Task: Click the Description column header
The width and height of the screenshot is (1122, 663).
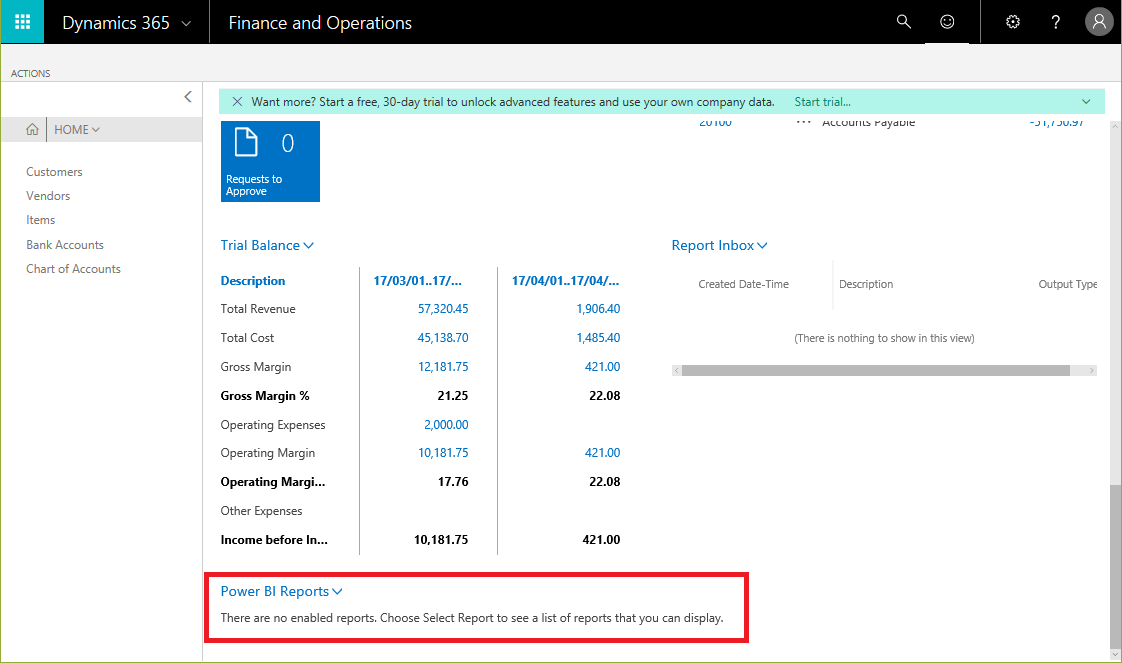Action: tap(253, 281)
